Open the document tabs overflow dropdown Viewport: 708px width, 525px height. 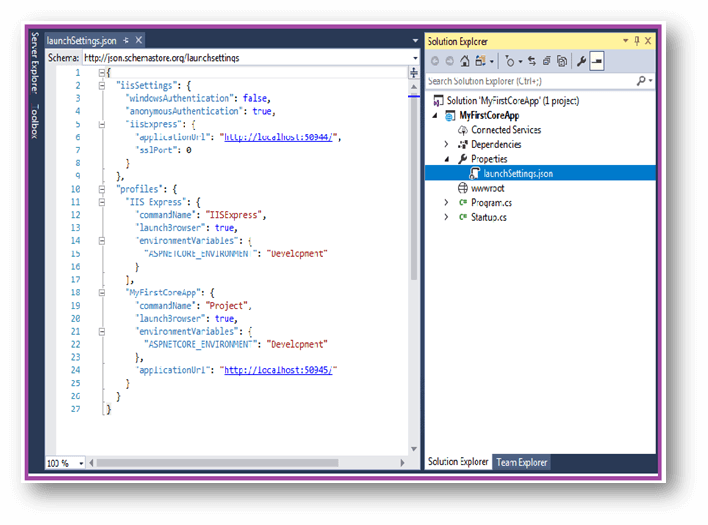point(415,41)
